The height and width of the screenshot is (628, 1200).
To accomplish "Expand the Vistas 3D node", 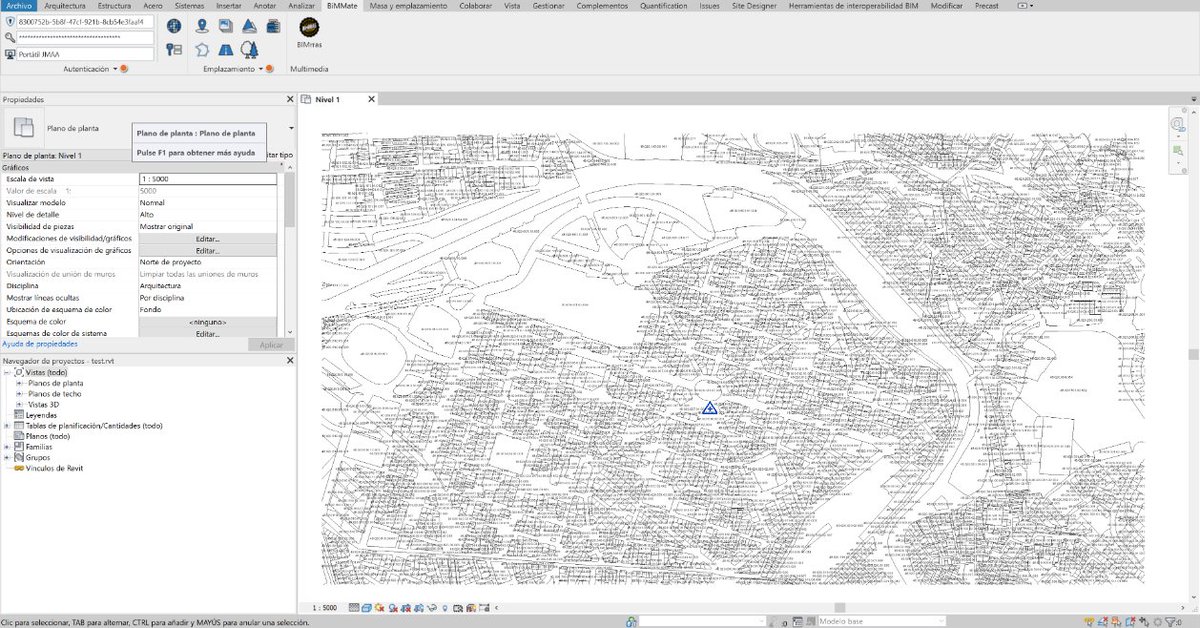I will click(x=20, y=404).
